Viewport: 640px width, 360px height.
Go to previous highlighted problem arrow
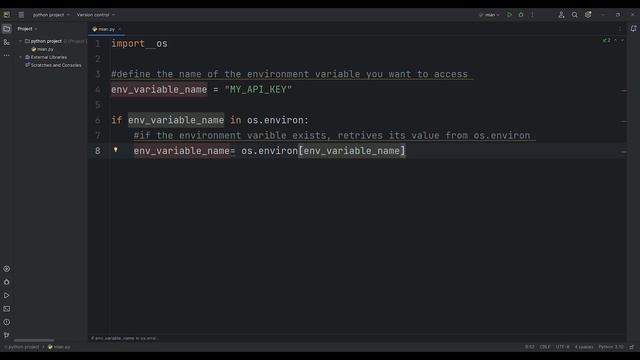point(616,40)
